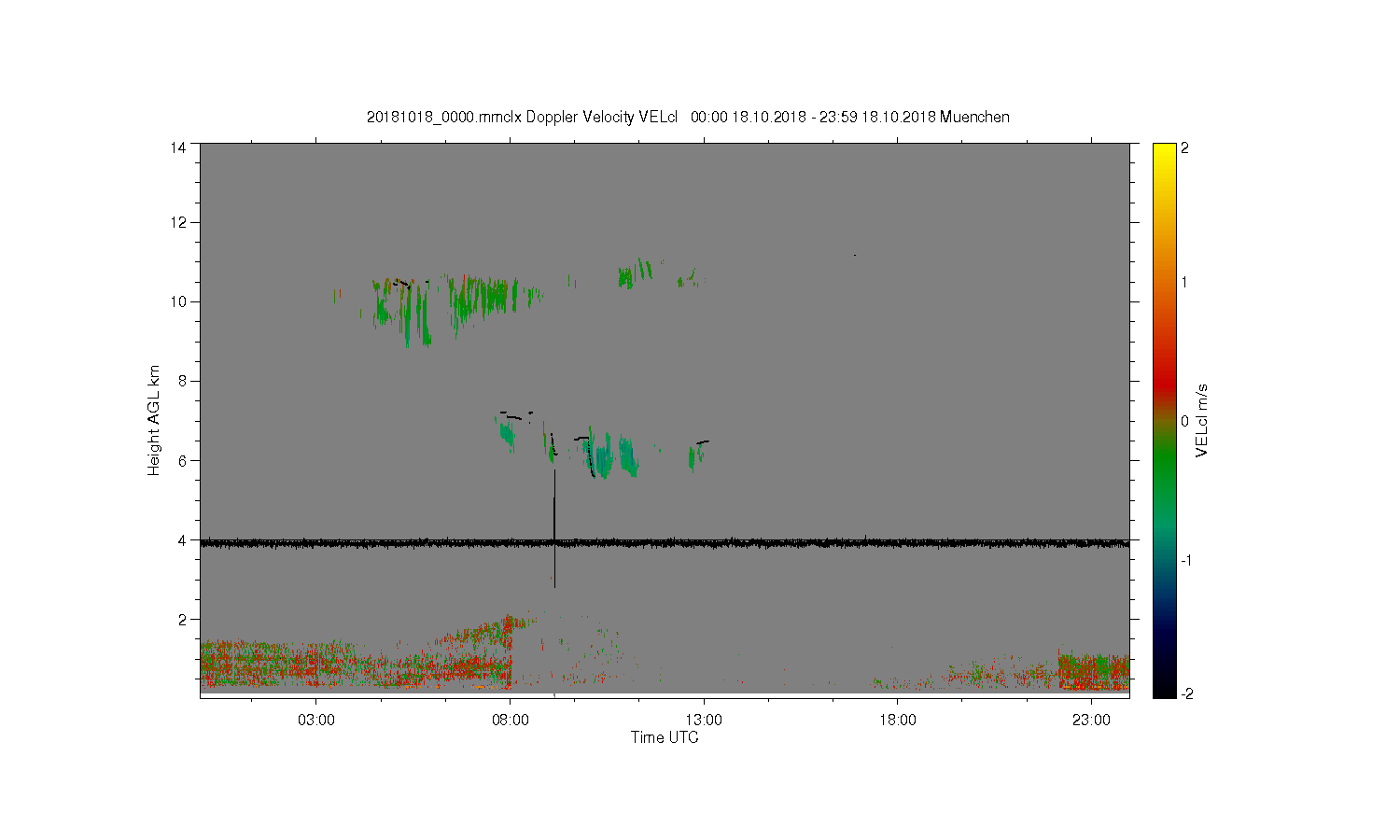Click the 'Height AGL km' axis label
This screenshot has height=840, width=1400.
[x=154, y=420]
